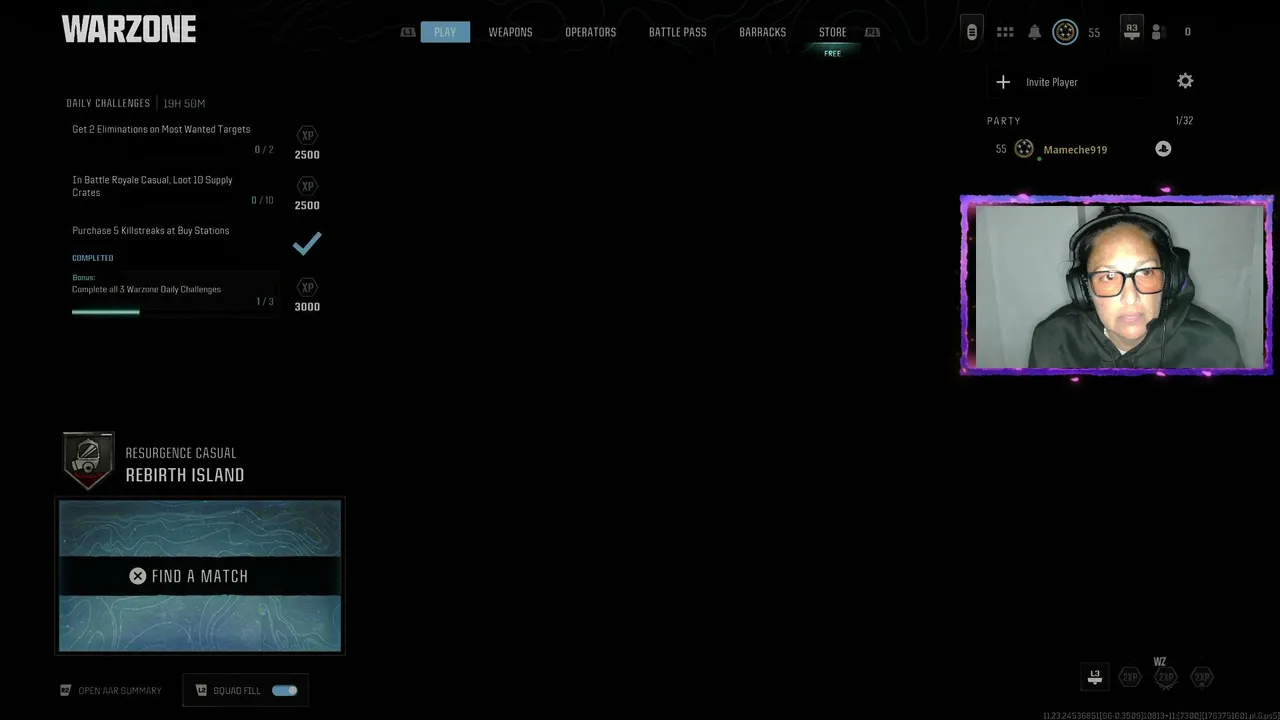Open party settings gear icon
Image resolution: width=1280 pixels, height=720 pixels.
(x=1185, y=81)
